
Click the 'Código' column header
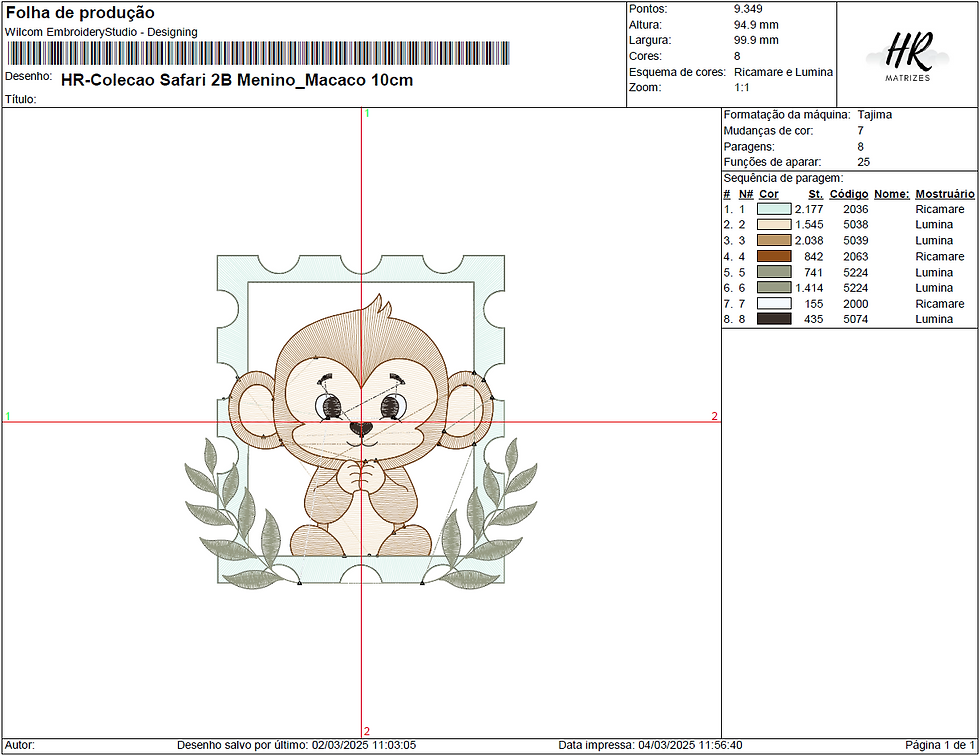[849, 194]
